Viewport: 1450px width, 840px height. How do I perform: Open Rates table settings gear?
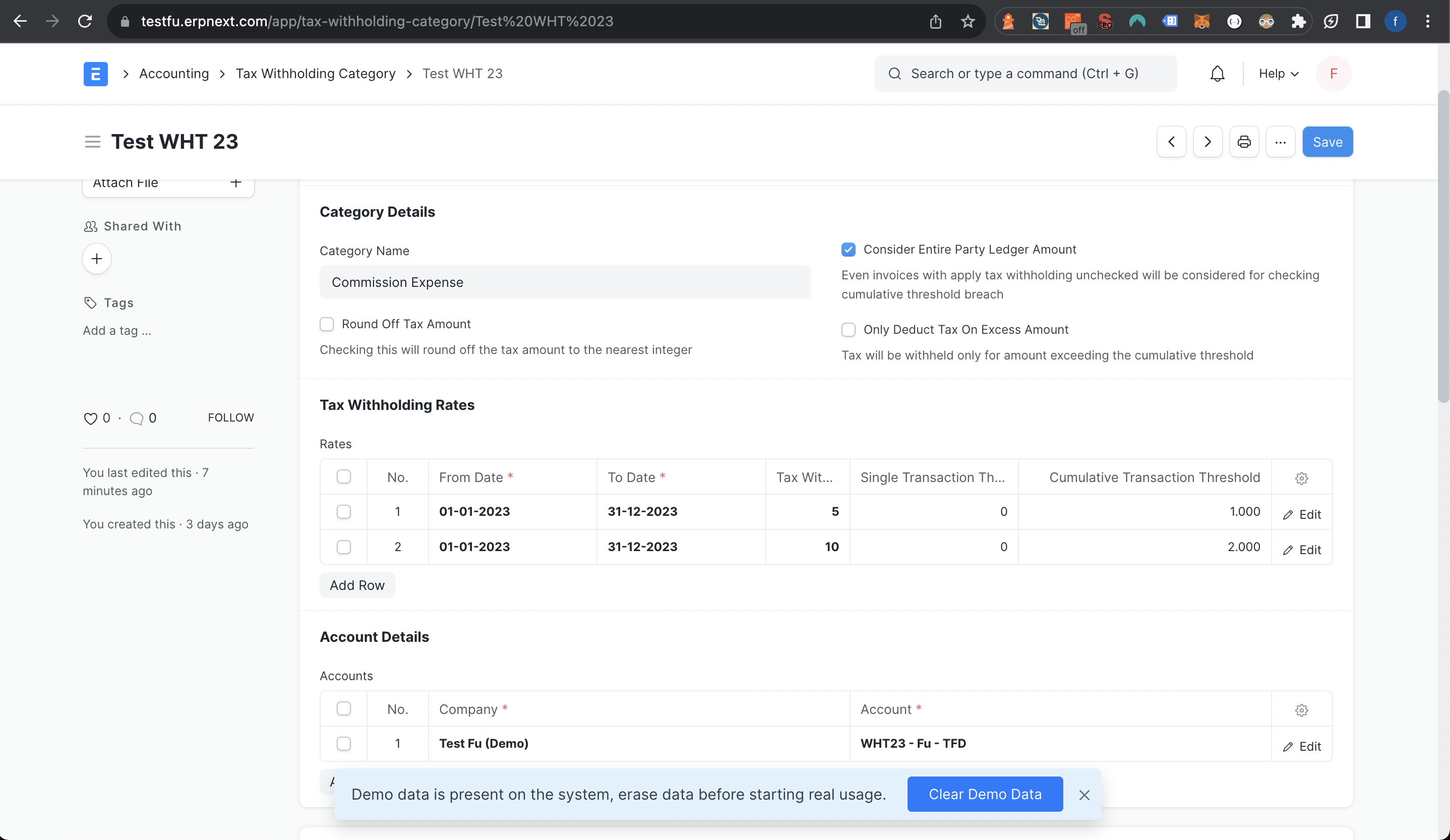point(1302,477)
